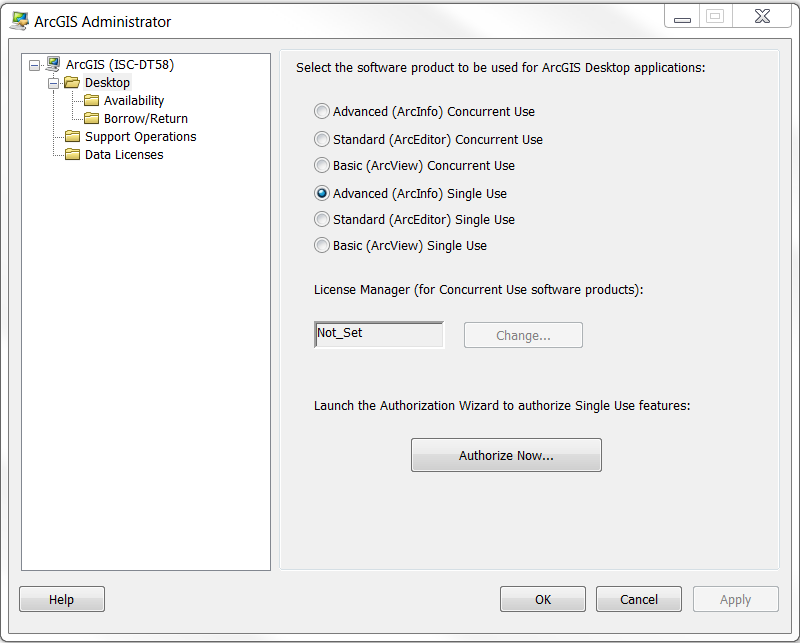The width and height of the screenshot is (800, 643).
Task: Open the Borrow/Return tree item
Action: pos(145,118)
